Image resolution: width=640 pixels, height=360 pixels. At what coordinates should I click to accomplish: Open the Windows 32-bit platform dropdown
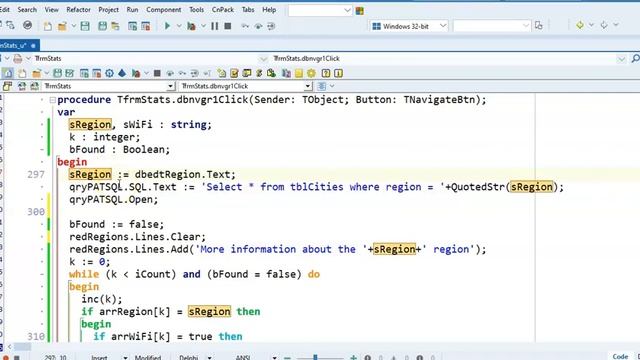click(x=443, y=26)
